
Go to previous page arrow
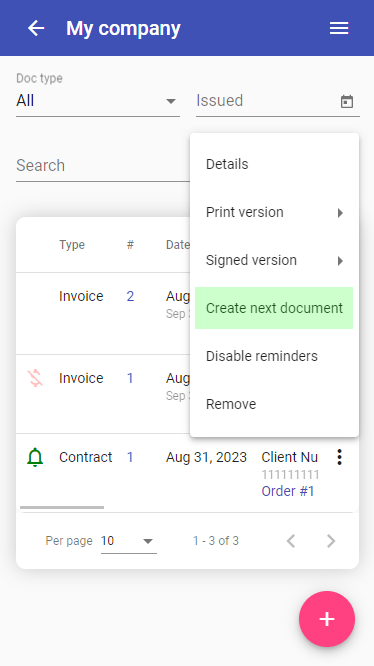click(x=291, y=541)
